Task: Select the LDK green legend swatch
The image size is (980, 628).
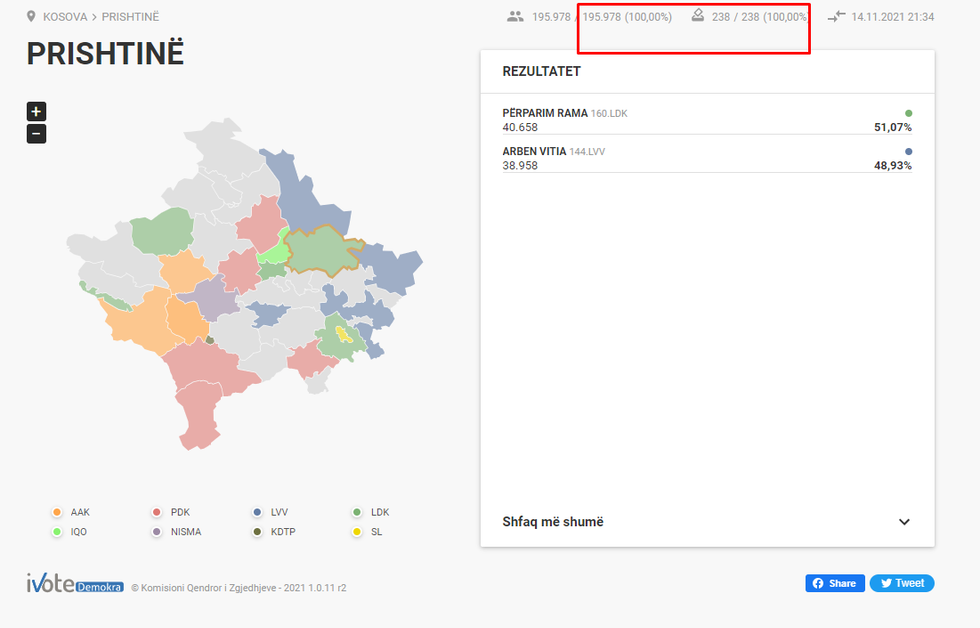Action: point(357,513)
